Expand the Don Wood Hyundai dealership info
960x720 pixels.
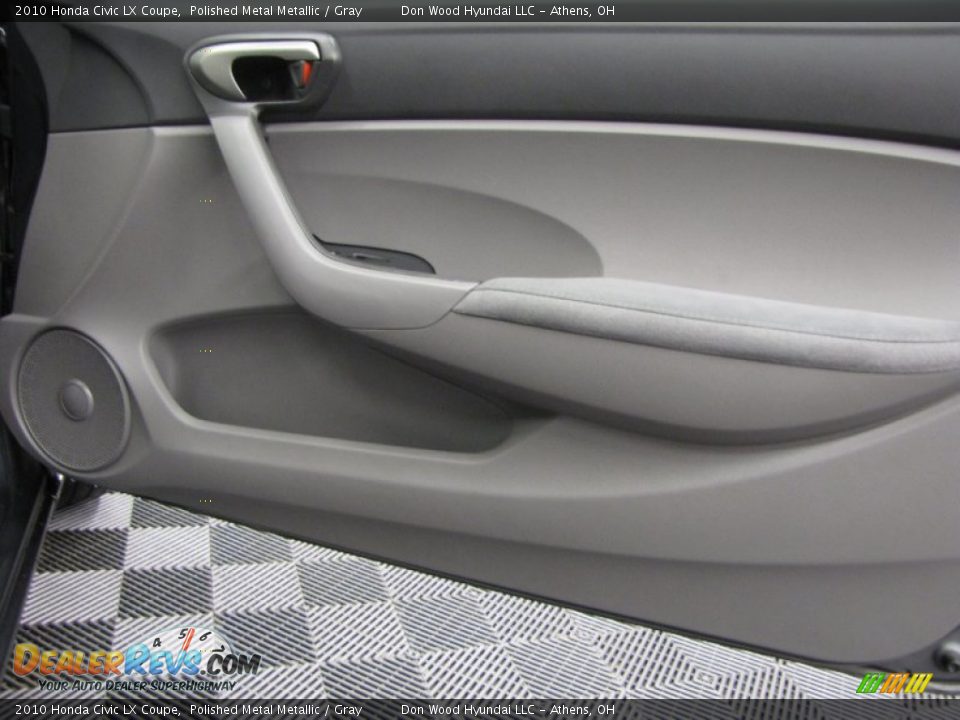[x=505, y=11]
